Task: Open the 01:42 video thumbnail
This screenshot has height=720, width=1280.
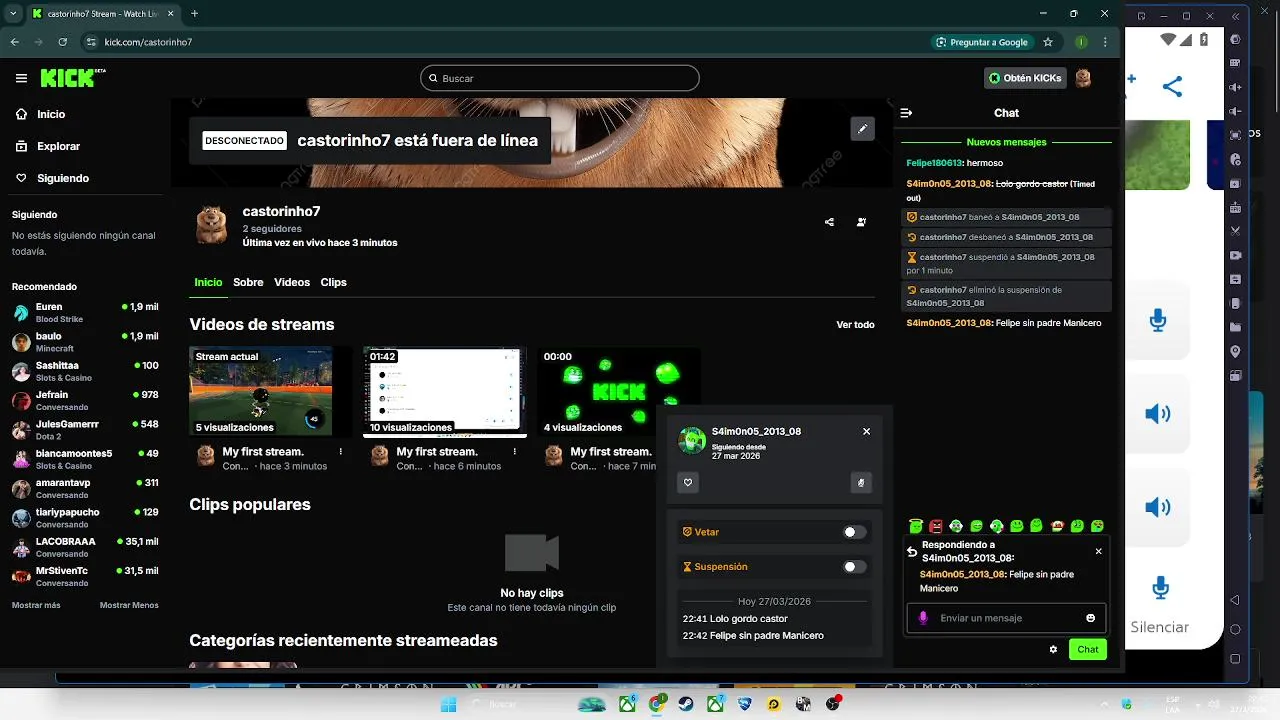Action: 445,391
